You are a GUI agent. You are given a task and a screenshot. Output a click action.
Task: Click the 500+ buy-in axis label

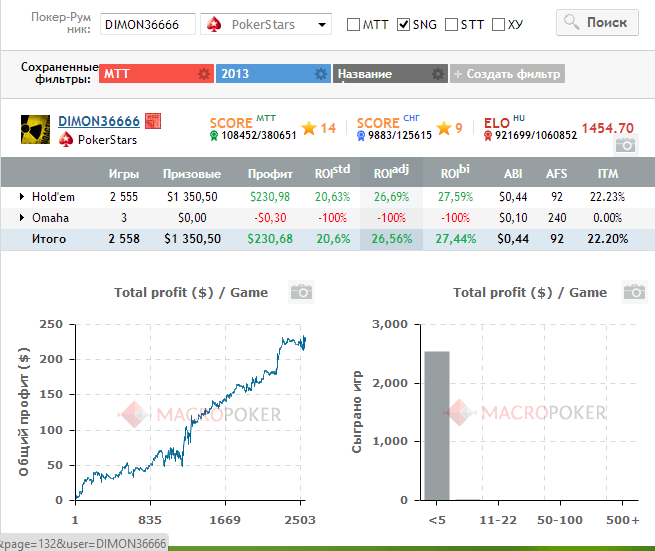pyautogui.click(x=623, y=520)
